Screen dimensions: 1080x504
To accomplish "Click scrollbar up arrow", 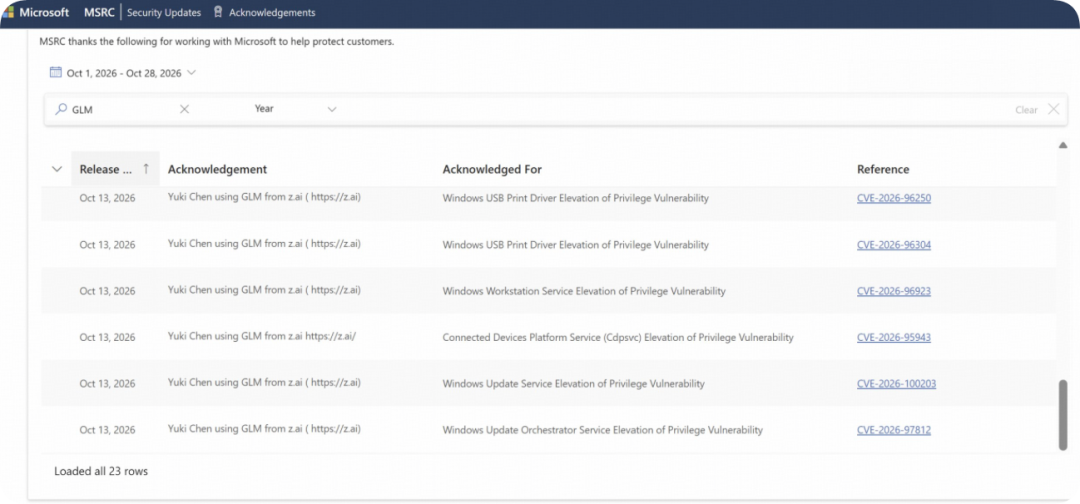I will [x=1063, y=145].
